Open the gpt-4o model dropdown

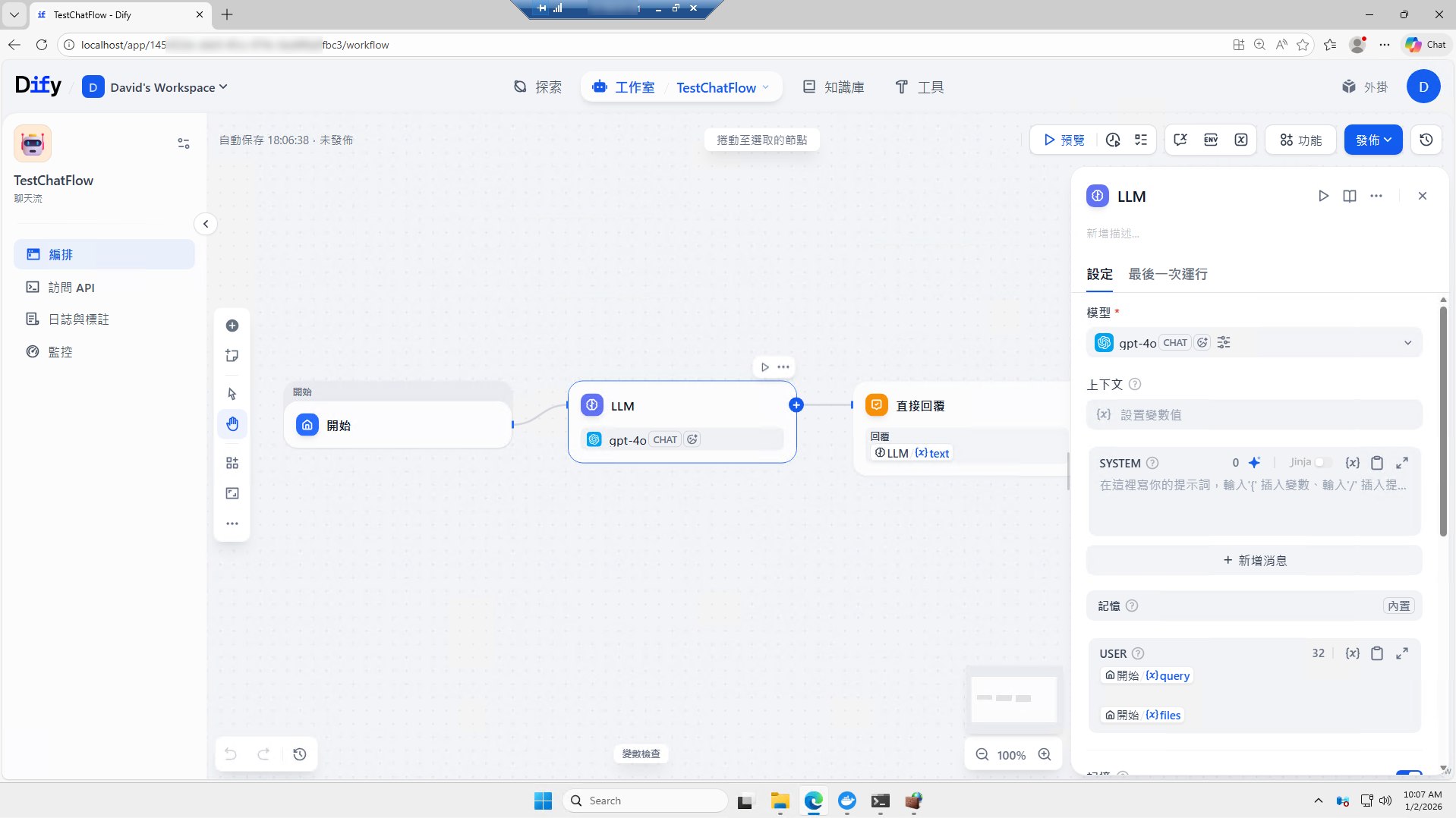click(x=1254, y=342)
